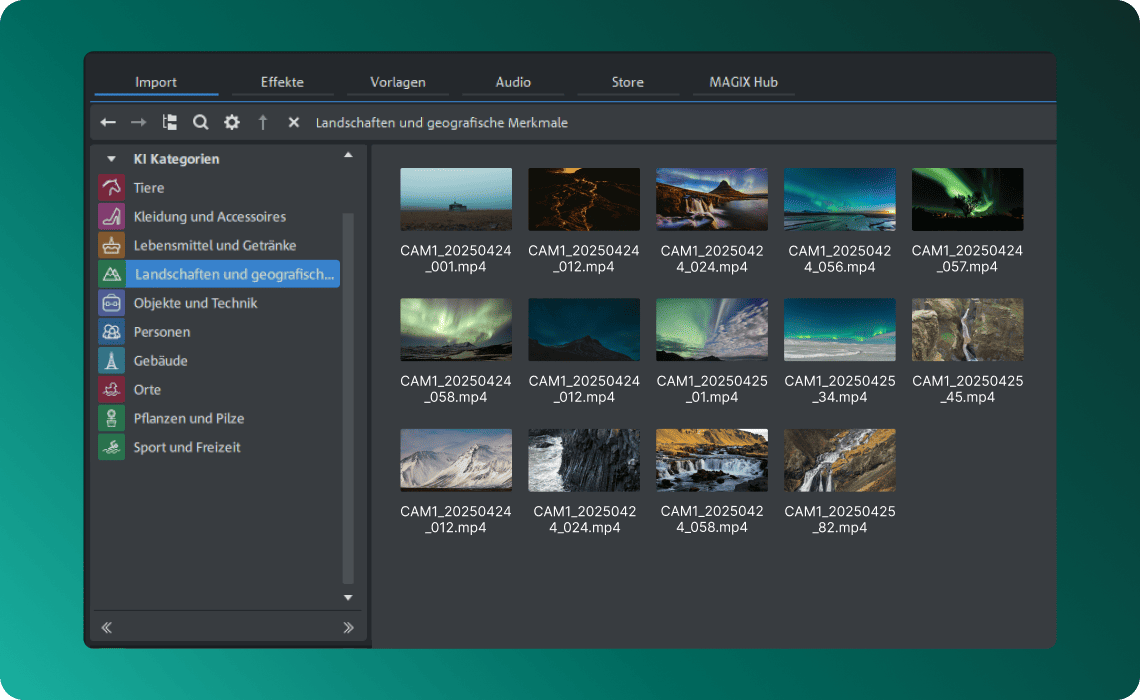Screen dimensions: 1140x700
Task: Click the scroll-down arrow below category list
Action: (348, 598)
